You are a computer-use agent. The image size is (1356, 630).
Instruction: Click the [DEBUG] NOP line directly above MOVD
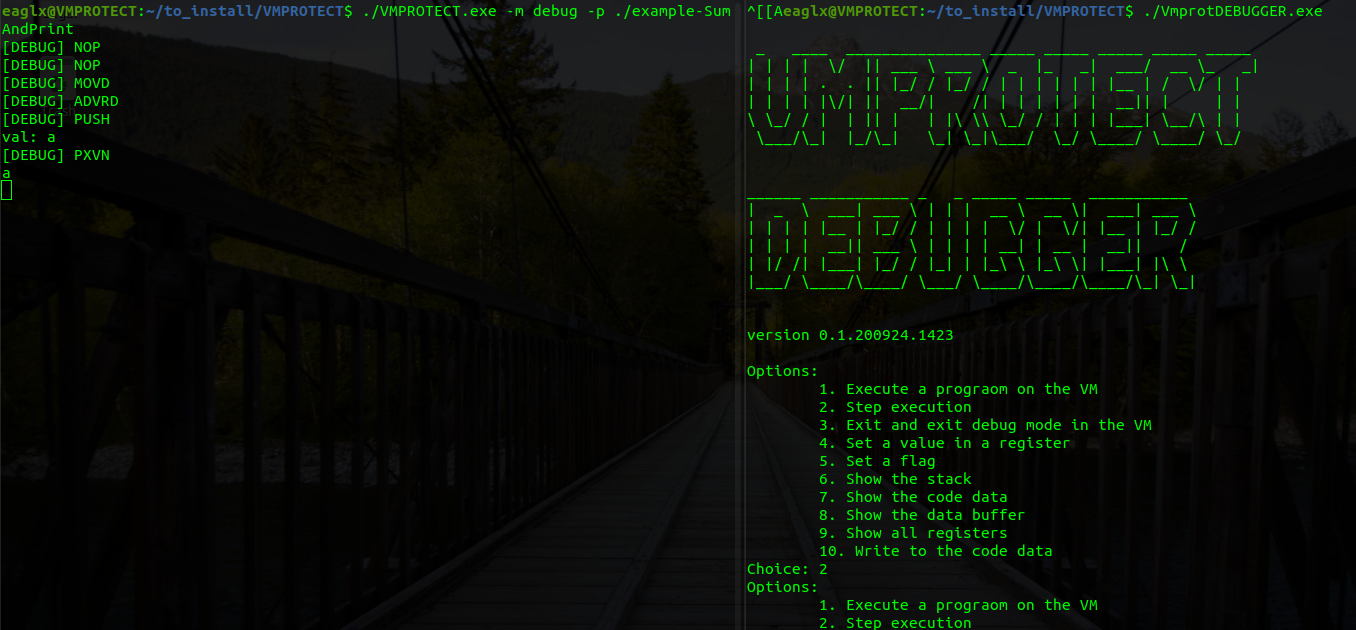[x=51, y=65]
